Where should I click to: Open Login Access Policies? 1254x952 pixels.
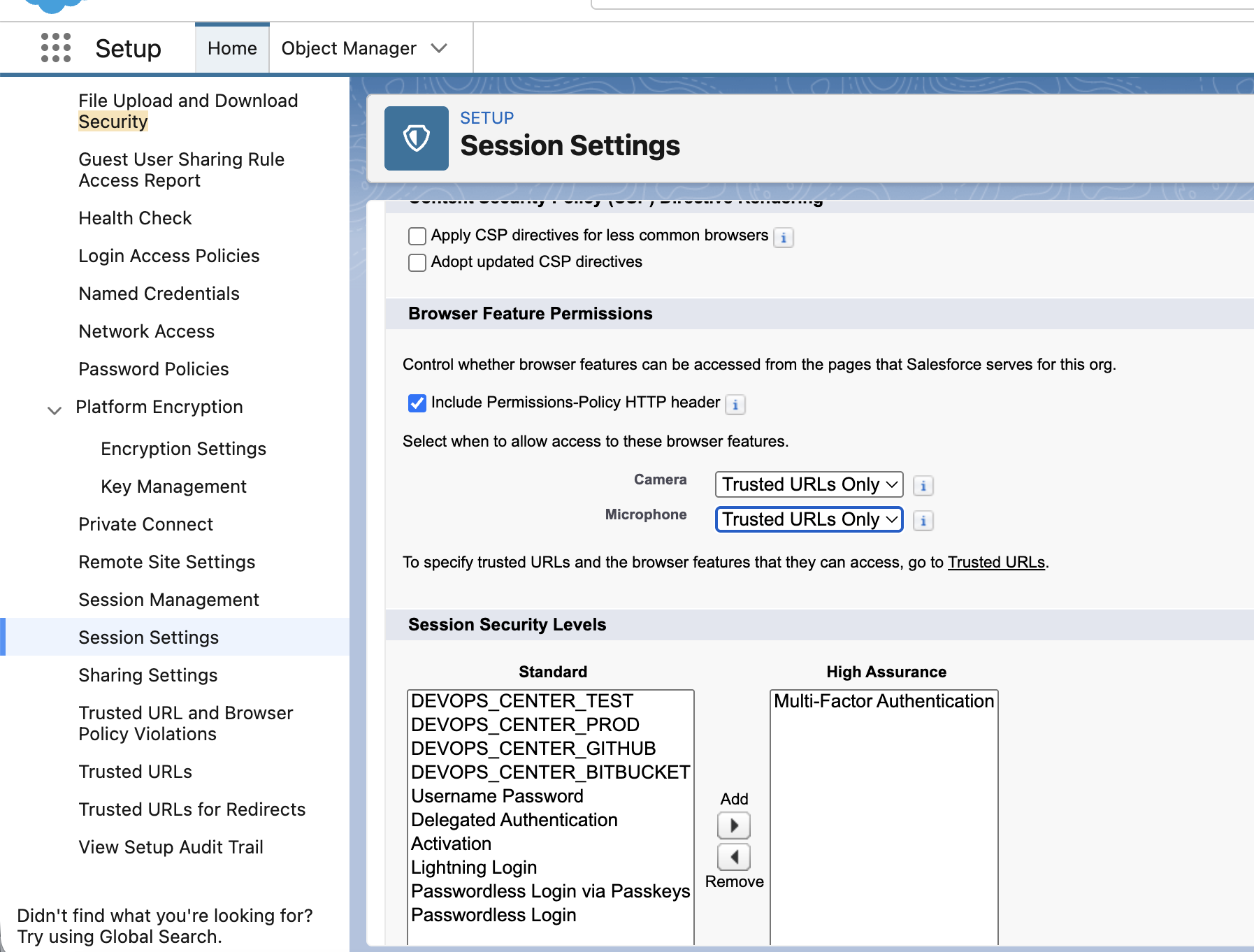pyautogui.click(x=169, y=256)
